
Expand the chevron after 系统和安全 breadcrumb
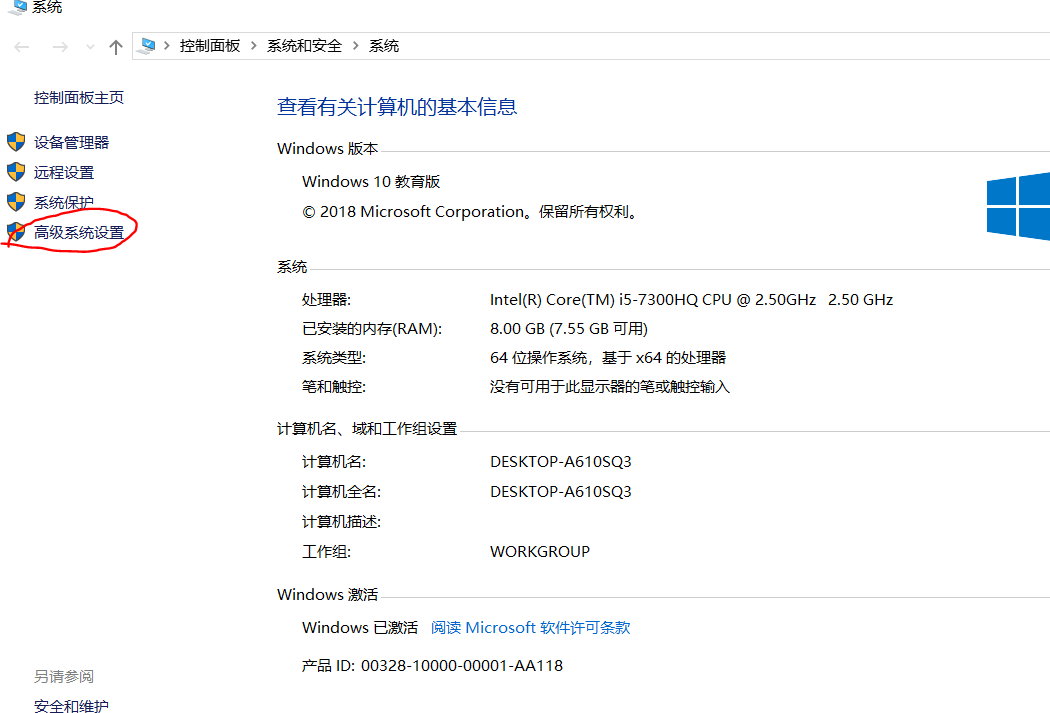(356, 46)
